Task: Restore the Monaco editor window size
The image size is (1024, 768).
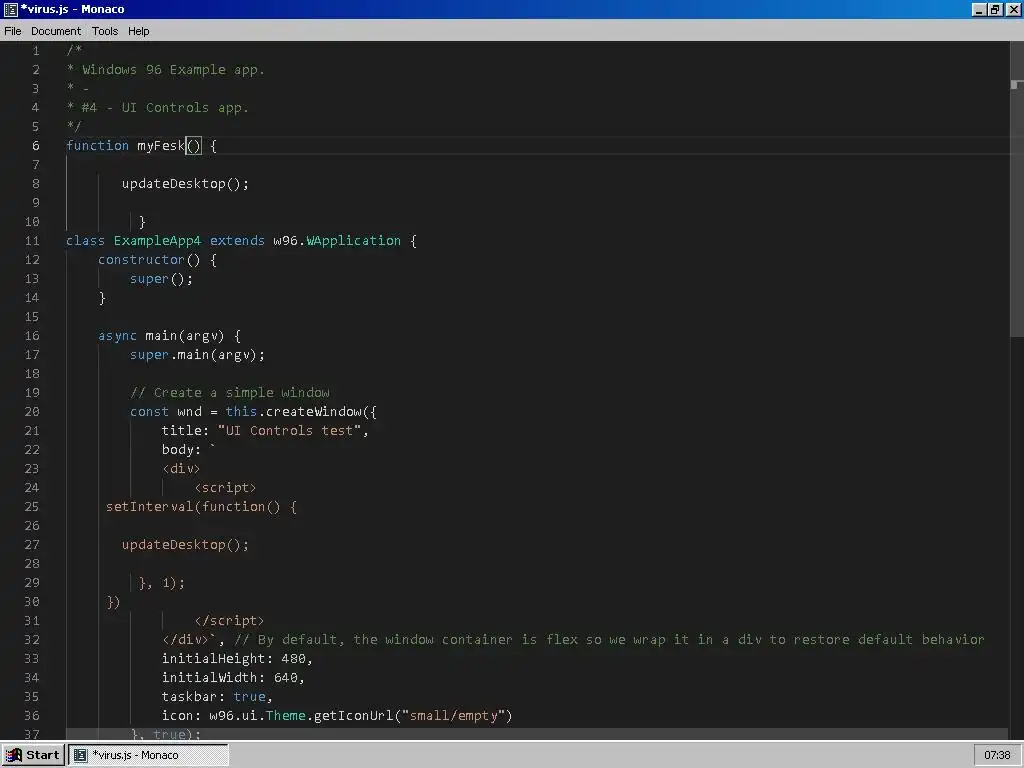Action: (995, 10)
